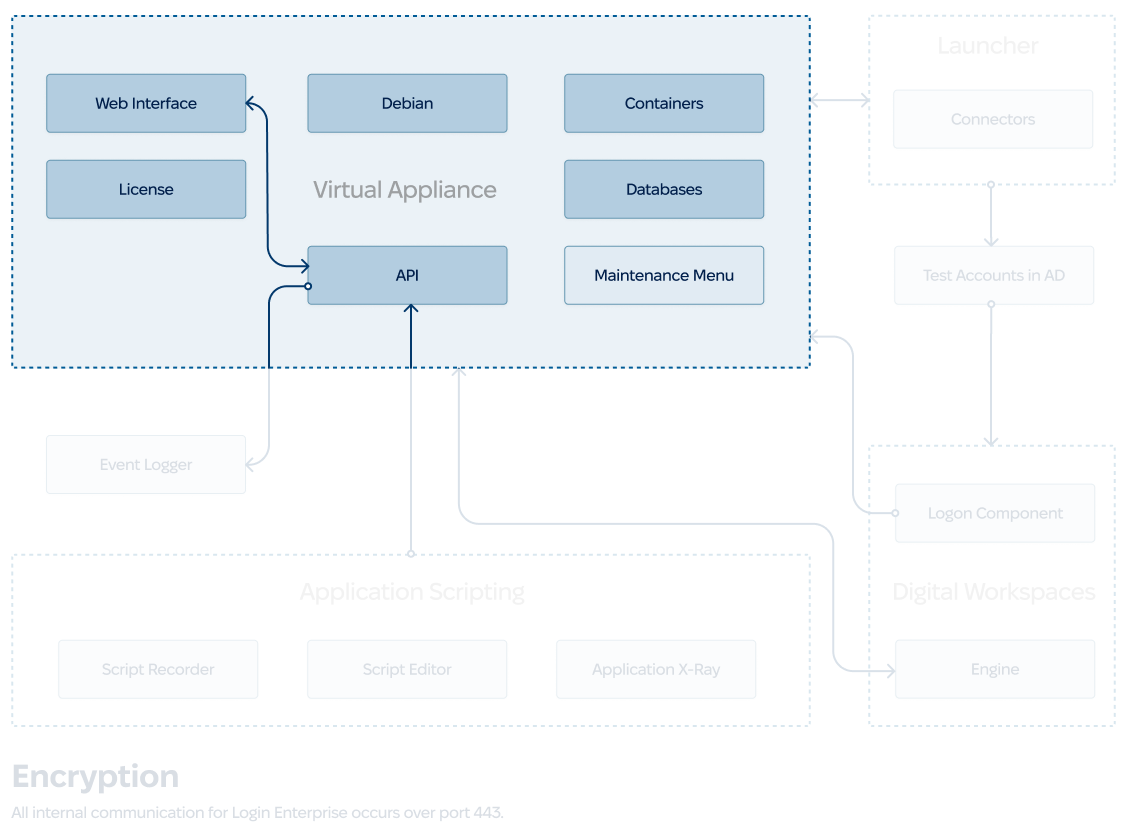Select the Test Accounts in AD box
The image size is (1127, 832).
[x=993, y=275]
